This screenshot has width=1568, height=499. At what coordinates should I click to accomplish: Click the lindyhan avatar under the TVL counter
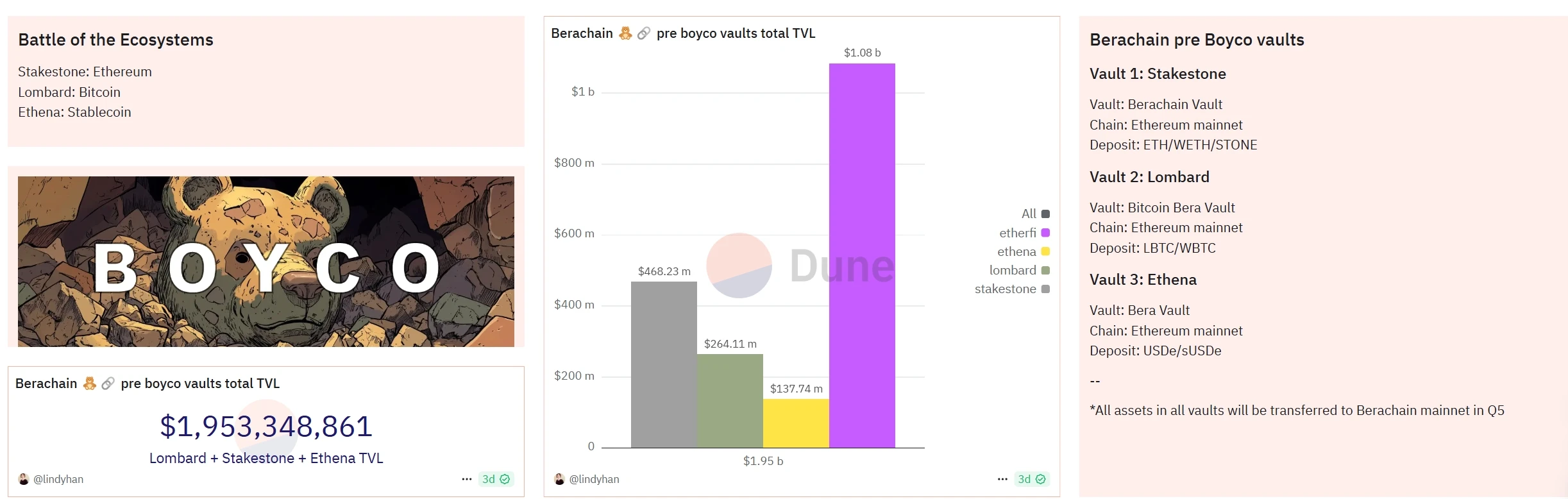[24, 479]
